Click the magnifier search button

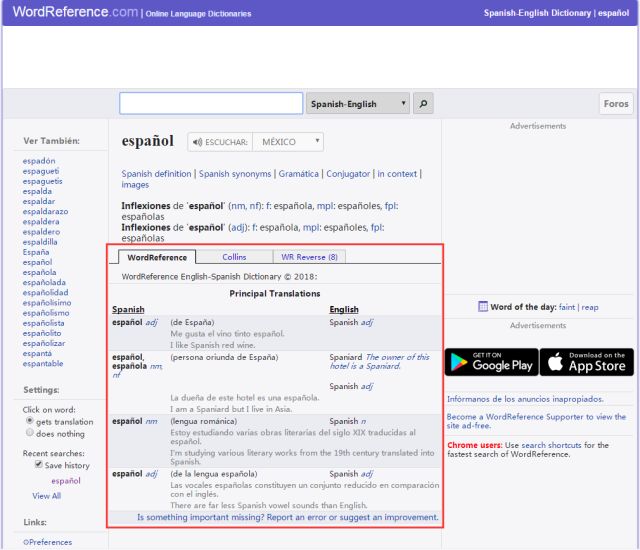tap(423, 103)
